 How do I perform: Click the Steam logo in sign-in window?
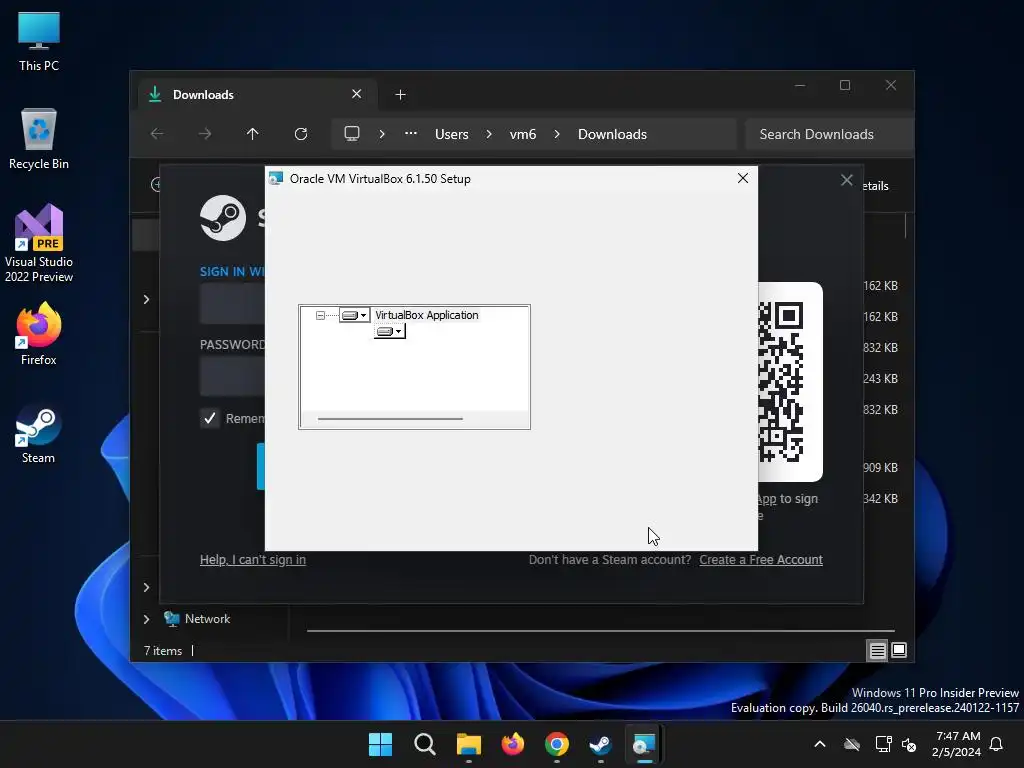223,217
